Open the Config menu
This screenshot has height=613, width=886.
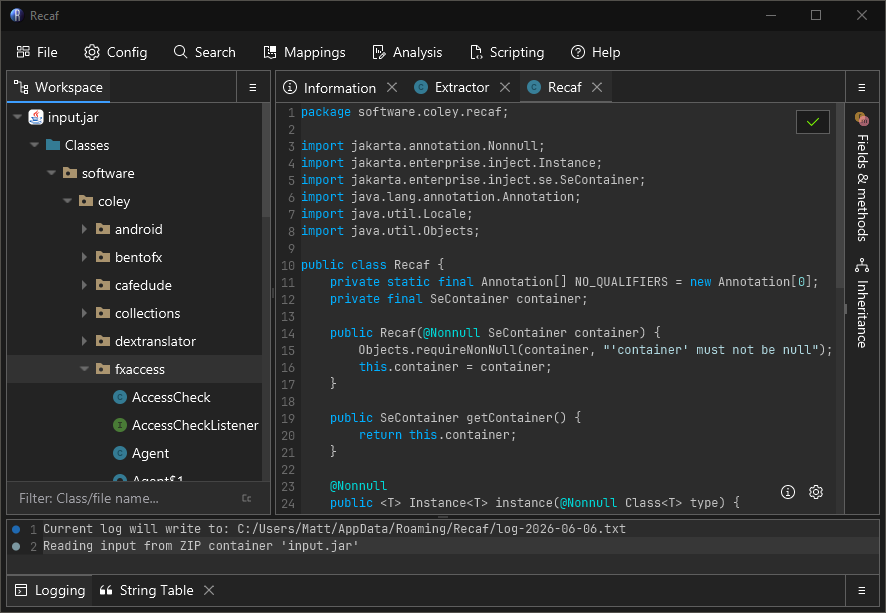116,53
